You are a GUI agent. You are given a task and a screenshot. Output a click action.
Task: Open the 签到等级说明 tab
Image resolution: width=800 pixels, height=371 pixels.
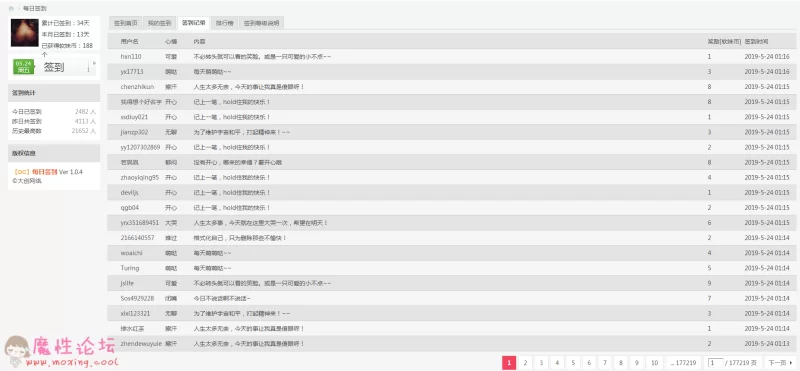(261, 23)
